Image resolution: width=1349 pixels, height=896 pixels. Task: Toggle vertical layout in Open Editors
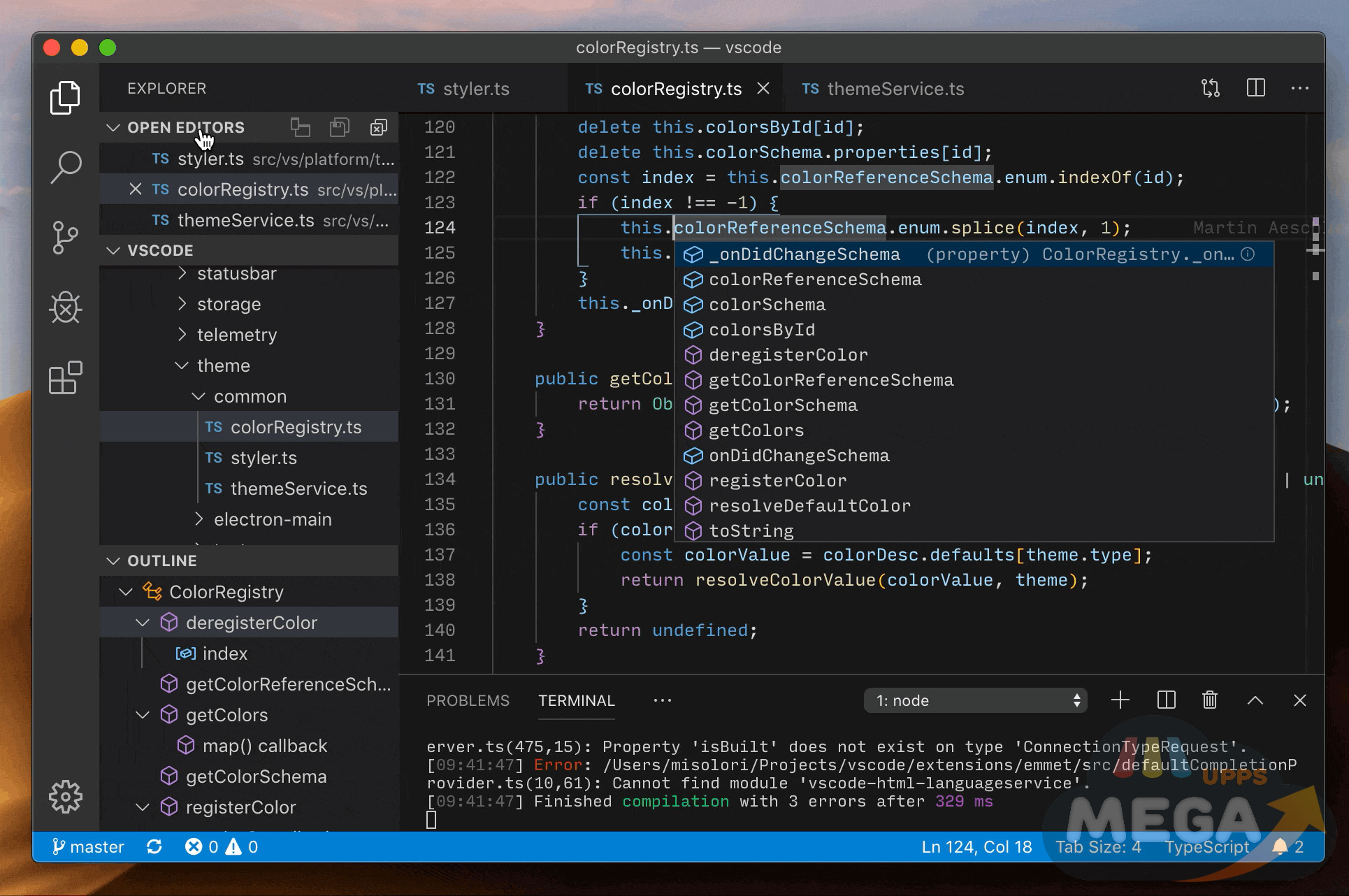[x=301, y=127]
